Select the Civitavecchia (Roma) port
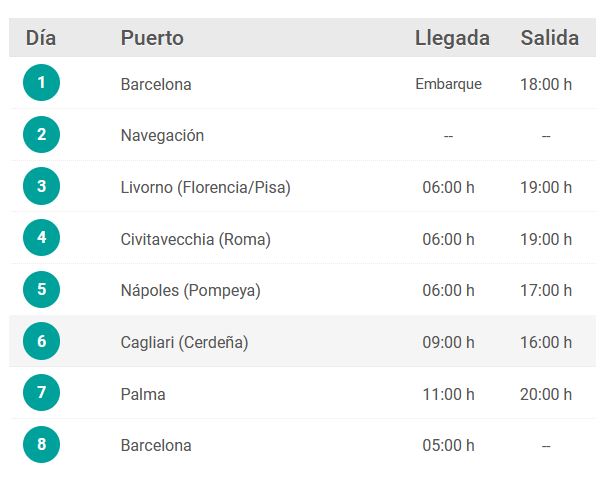Image resolution: width=607 pixels, height=489 pixels. 195,239
